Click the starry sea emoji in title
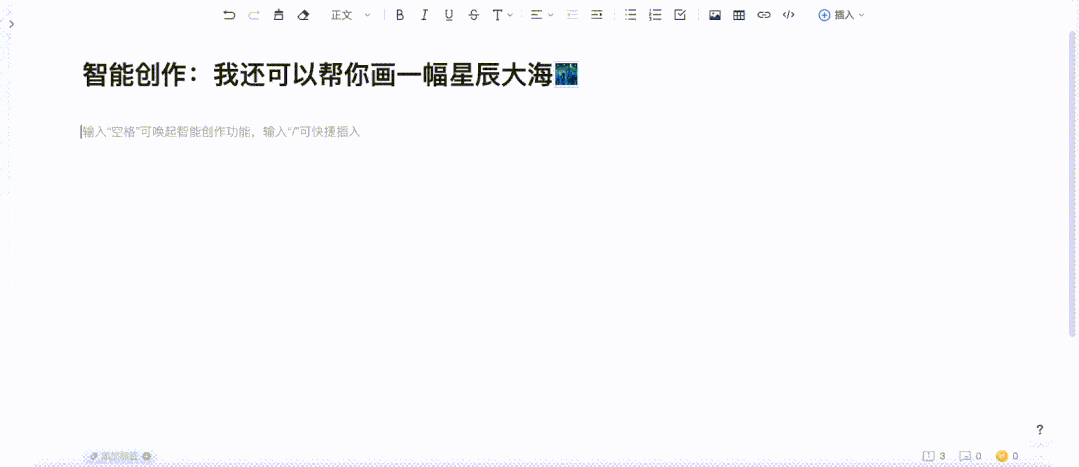 [566, 74]
